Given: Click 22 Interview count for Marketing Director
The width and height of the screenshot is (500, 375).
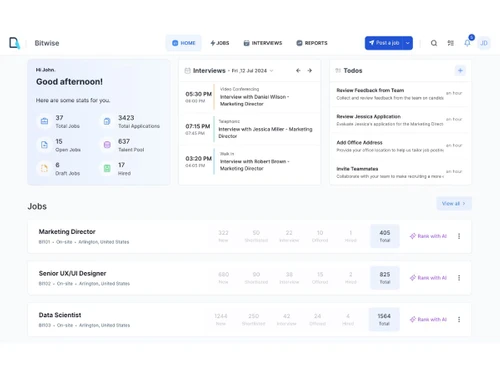Looking at the screenshot, I should click(289, 236).
